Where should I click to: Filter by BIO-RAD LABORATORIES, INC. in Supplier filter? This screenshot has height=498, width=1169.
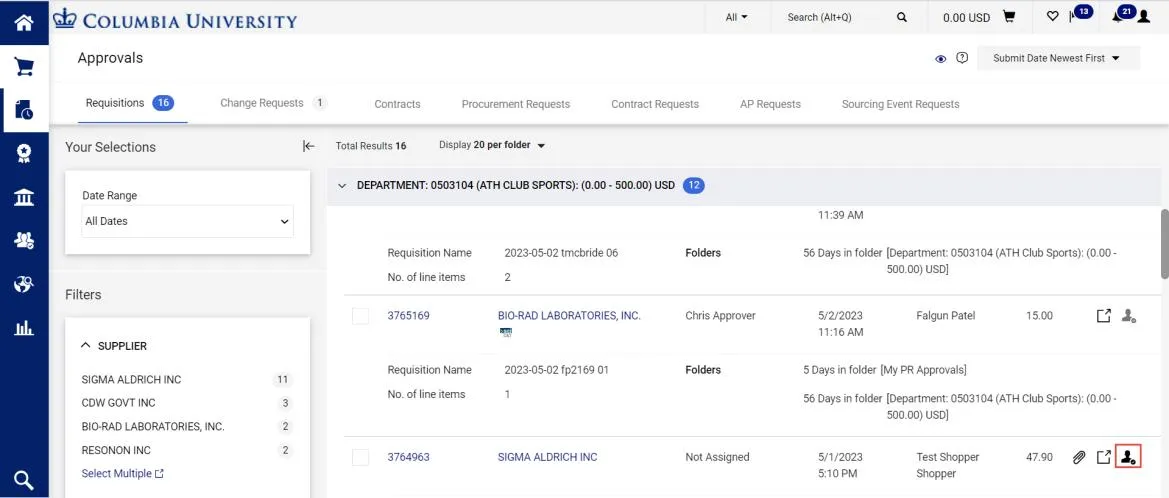[x=153, y=427]
